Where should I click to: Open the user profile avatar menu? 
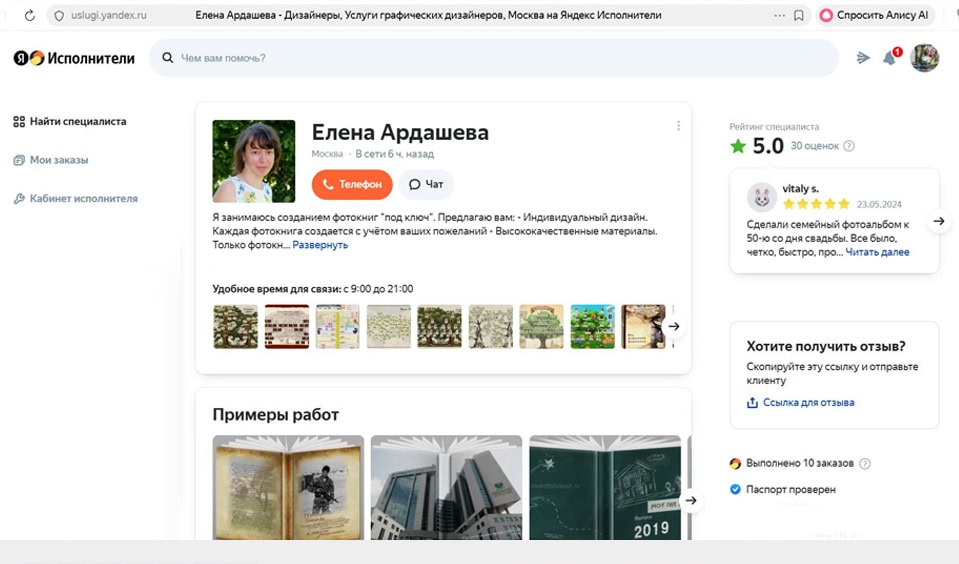(x=925, y=58)
